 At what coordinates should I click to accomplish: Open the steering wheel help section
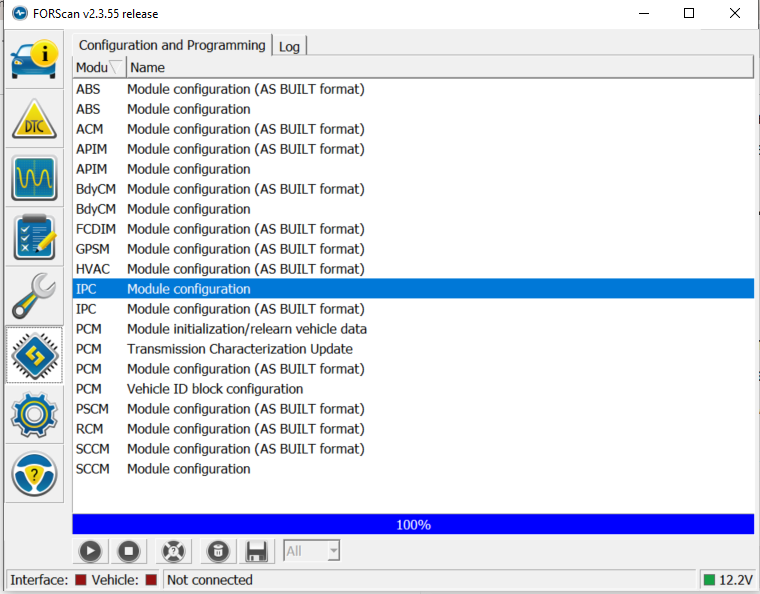34,473
